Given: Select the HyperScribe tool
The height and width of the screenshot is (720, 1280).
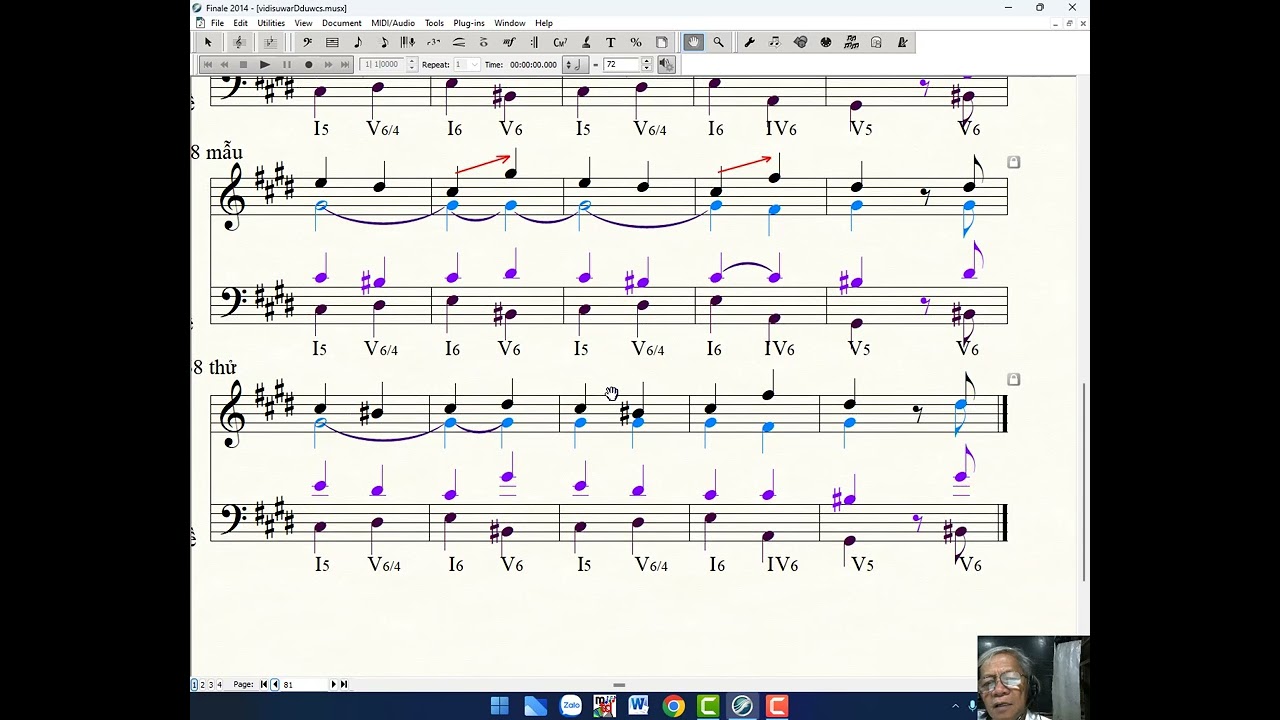Looking at the screenshot, I should pyautogui.click(x=408, y=42).
